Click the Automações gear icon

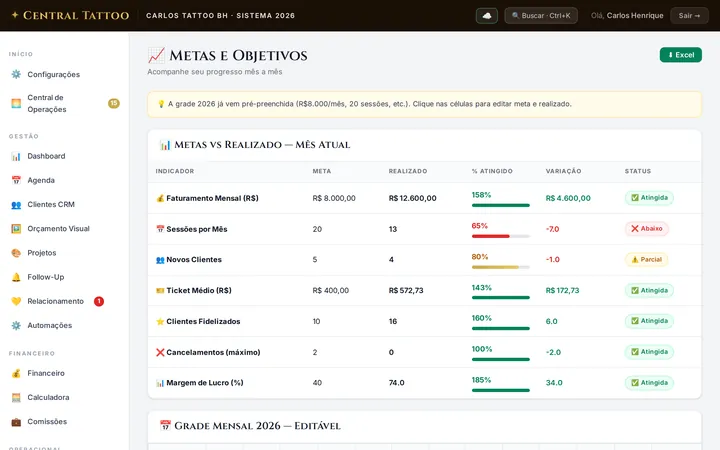click(16, 326)
